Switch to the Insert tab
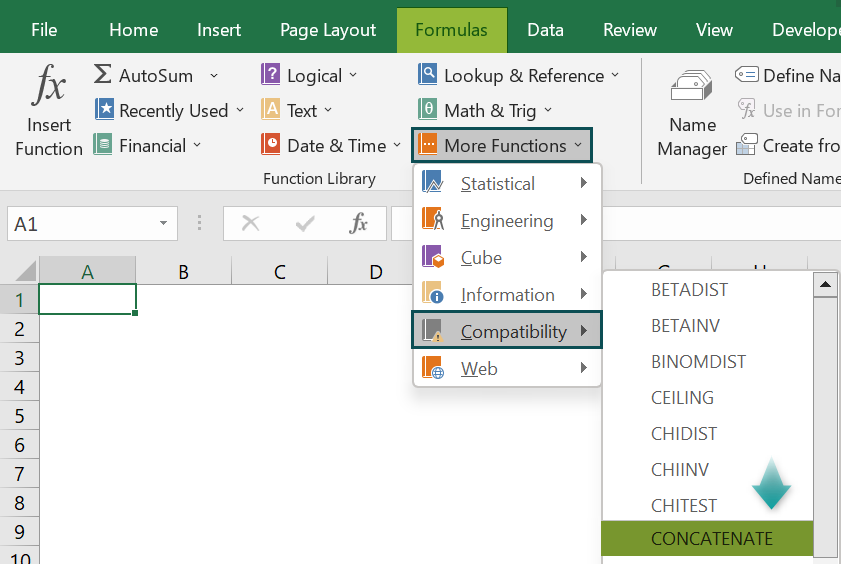841x564 pixels. (219, 30)
